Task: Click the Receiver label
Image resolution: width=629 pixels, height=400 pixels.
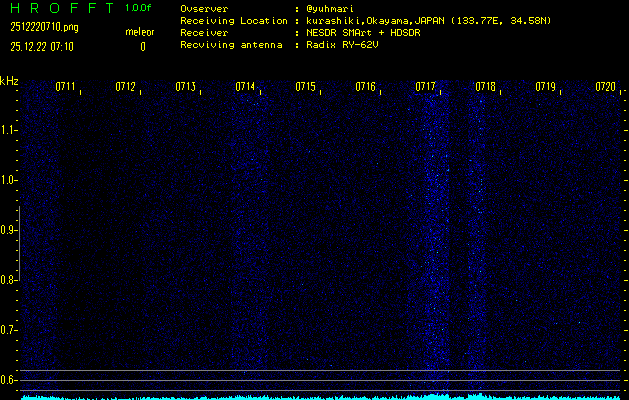Action: 204,33
